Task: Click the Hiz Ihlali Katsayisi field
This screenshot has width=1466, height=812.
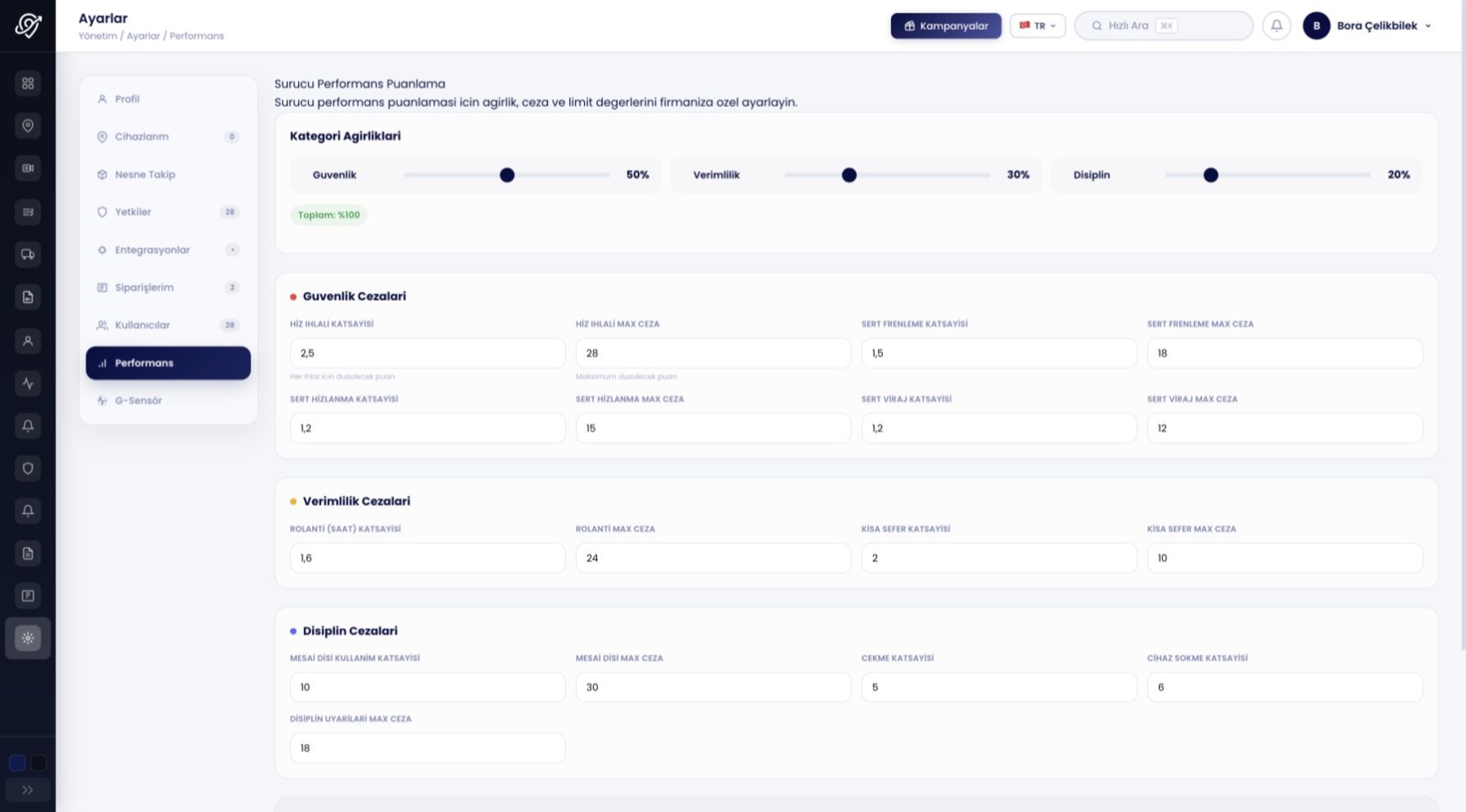Action: pos(428,353)
